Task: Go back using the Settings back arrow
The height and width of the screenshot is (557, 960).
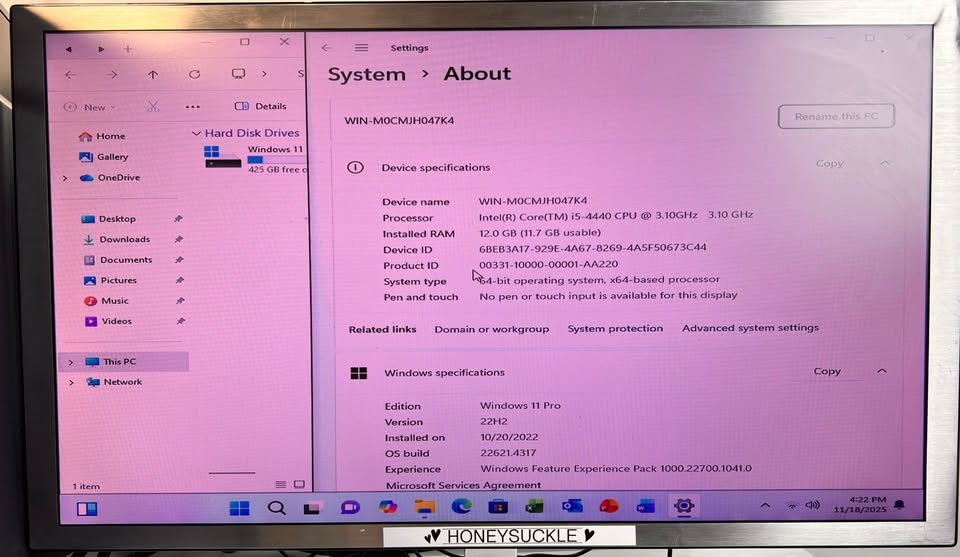Action: point(326,48)
